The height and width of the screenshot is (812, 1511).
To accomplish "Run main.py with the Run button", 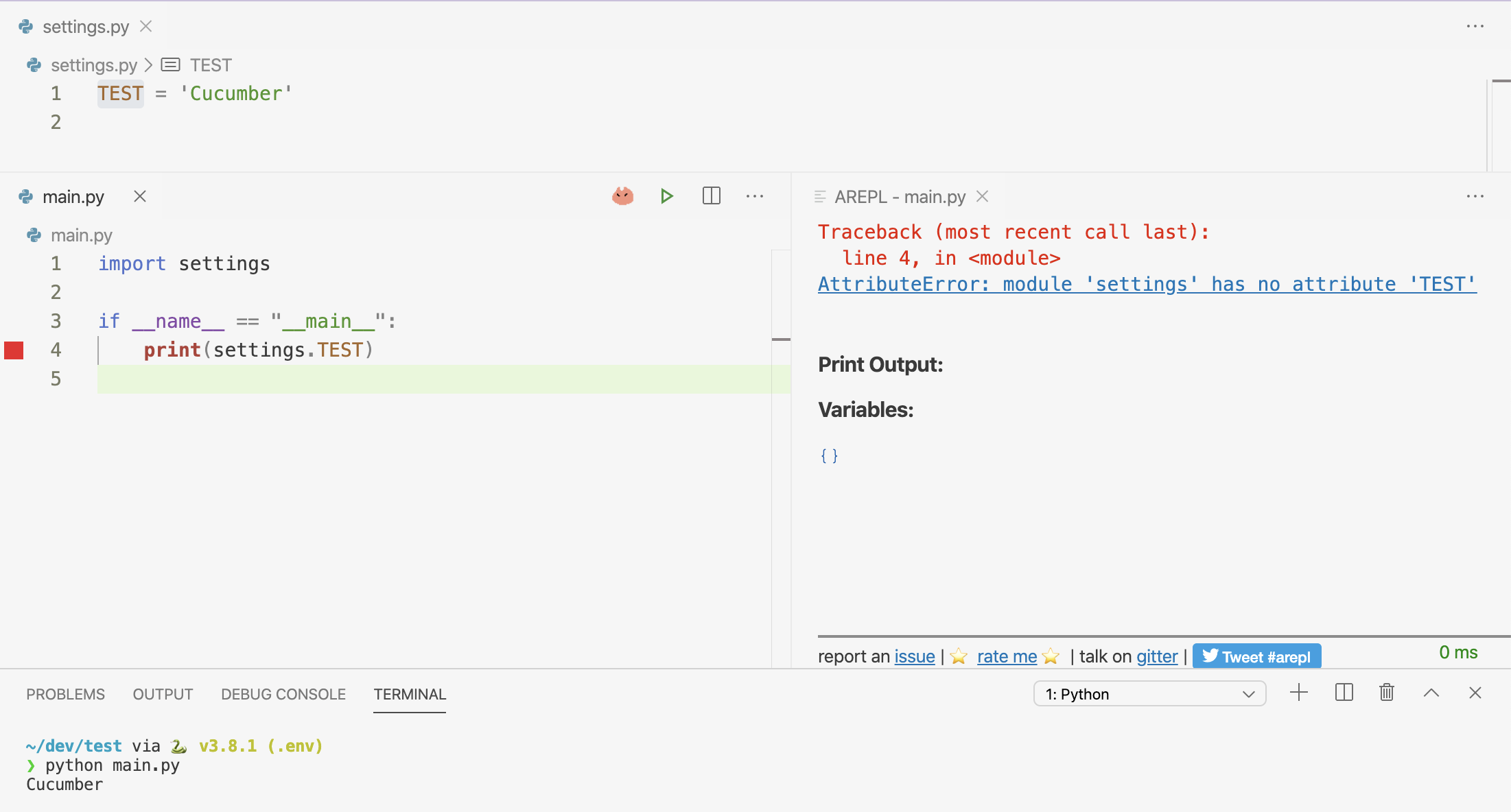I will (x=666, y=196).
